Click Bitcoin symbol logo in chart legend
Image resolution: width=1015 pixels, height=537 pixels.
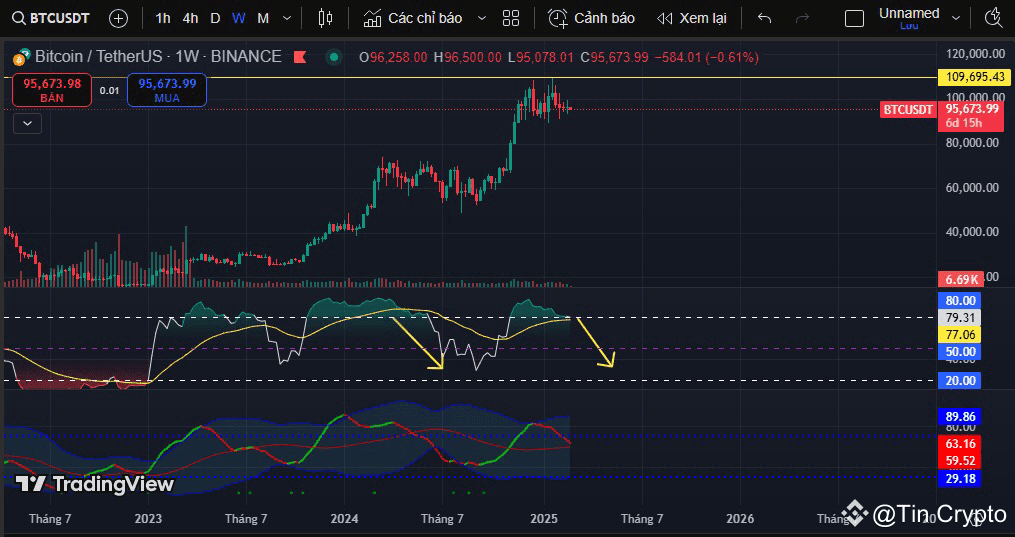22,58
